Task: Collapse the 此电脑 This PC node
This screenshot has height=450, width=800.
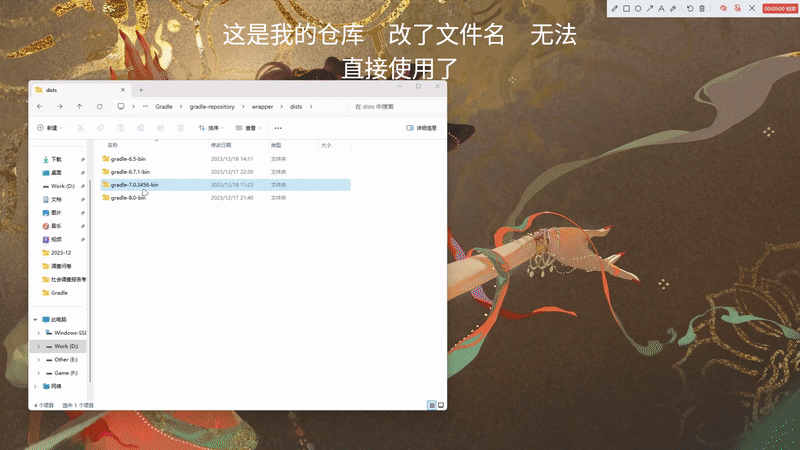Action: click(35, 320)
